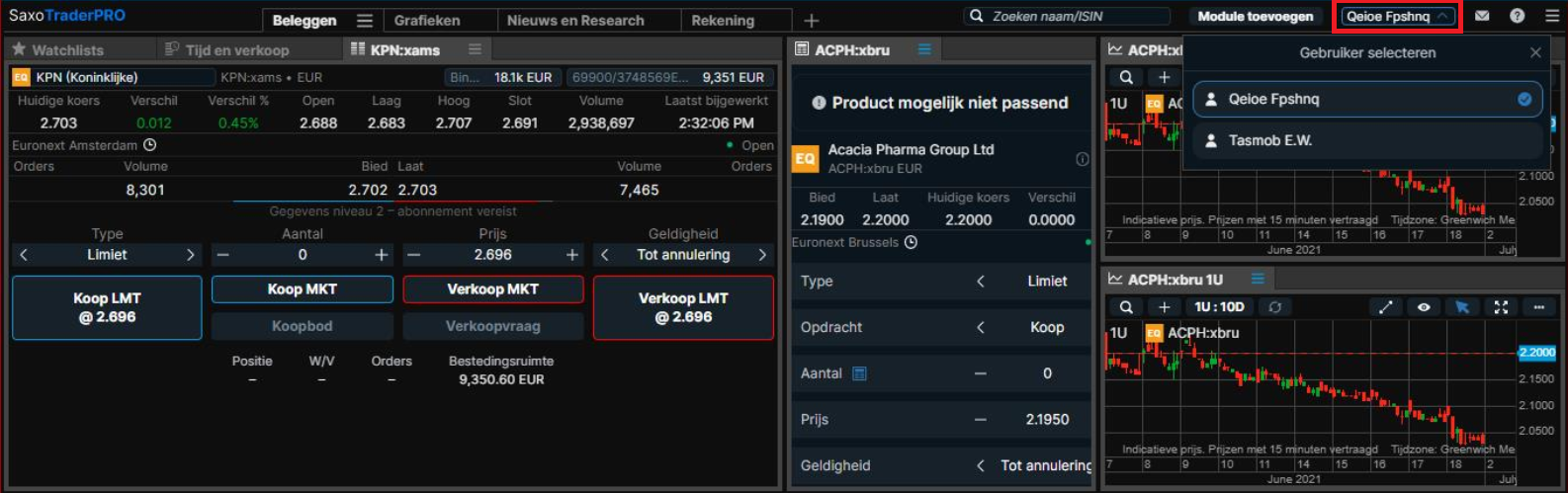Open the Beleggen tab hamburger menu

(365, 21)
